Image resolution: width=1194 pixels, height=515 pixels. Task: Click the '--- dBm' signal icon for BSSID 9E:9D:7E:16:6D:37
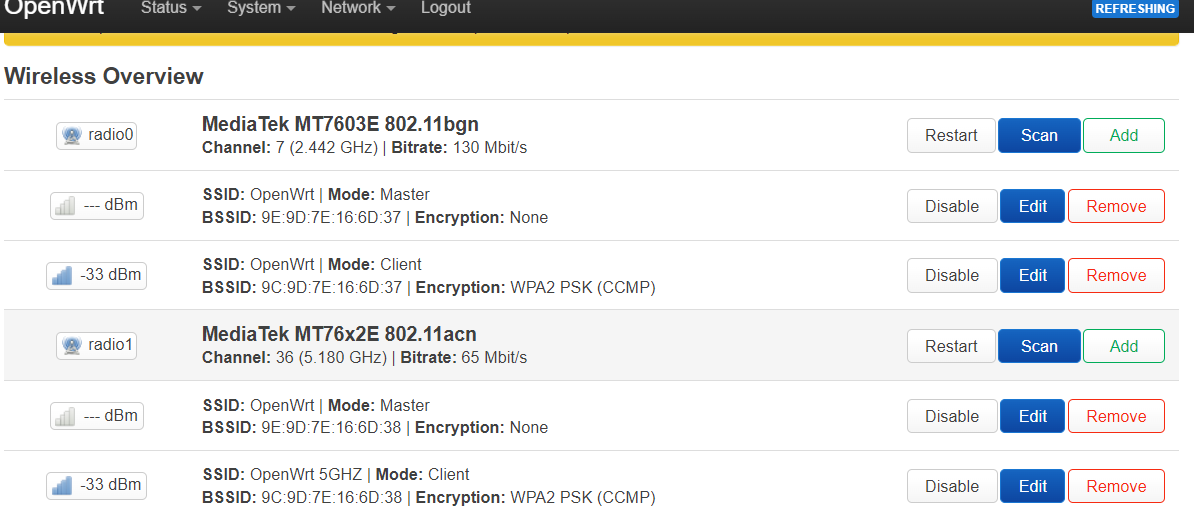[x=97, y=206]
